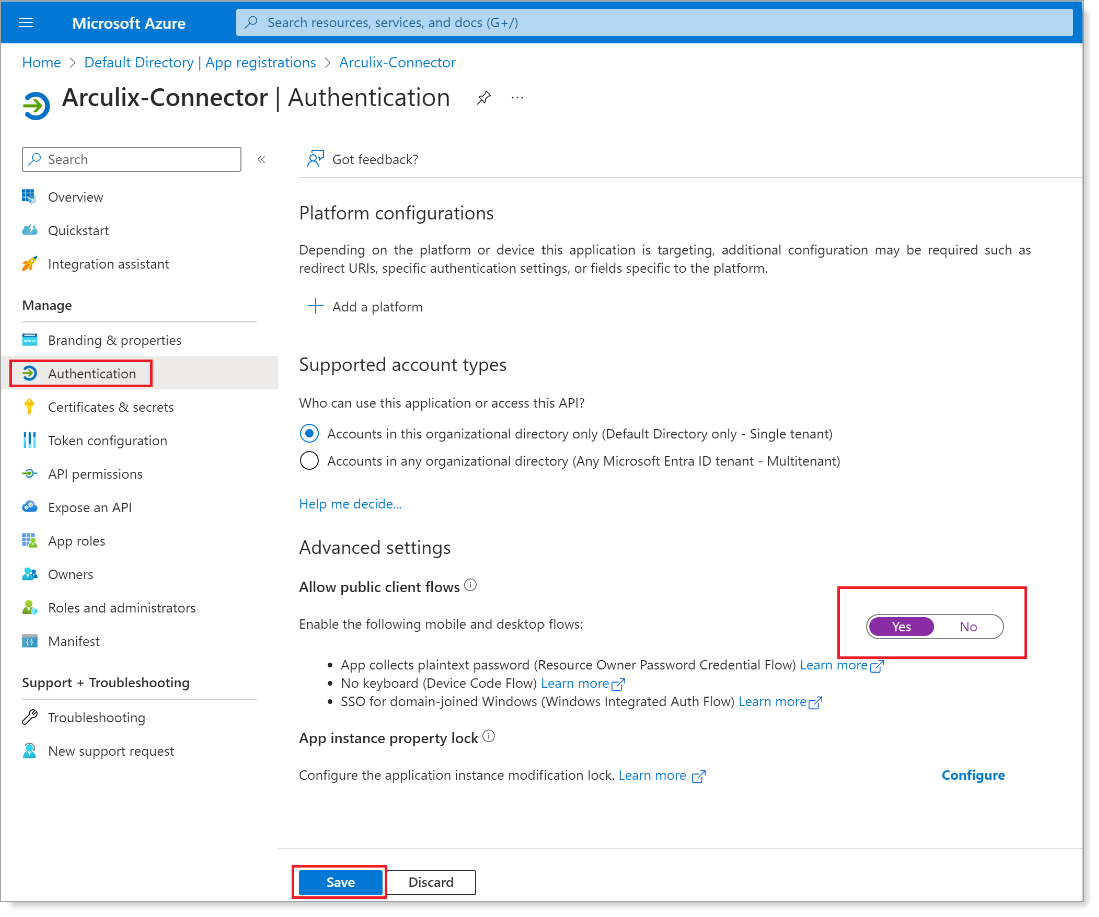This screenshot has width=1099, height=917.
Task: Show info for Allow public client flows
Action: click(x=471, y=585)
